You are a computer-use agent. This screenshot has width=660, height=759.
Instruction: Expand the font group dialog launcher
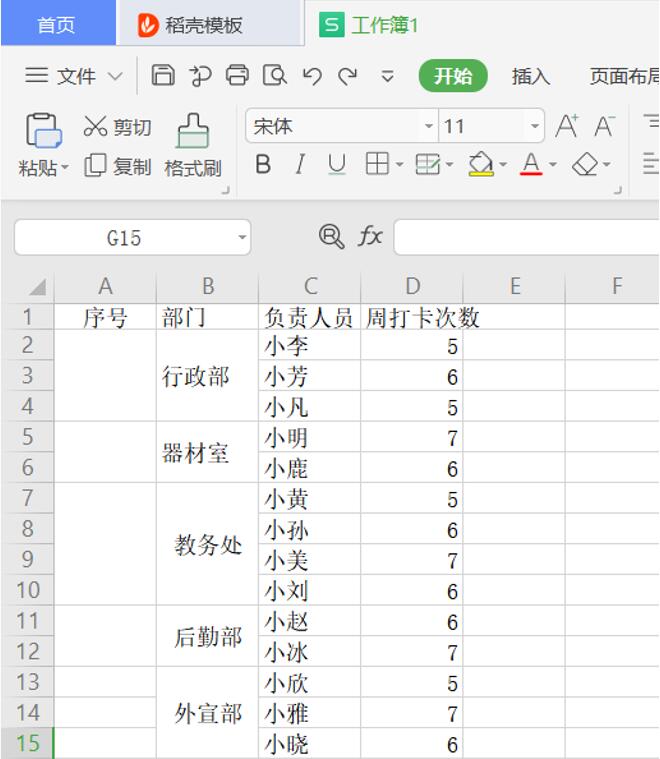(x=617, y=191)
